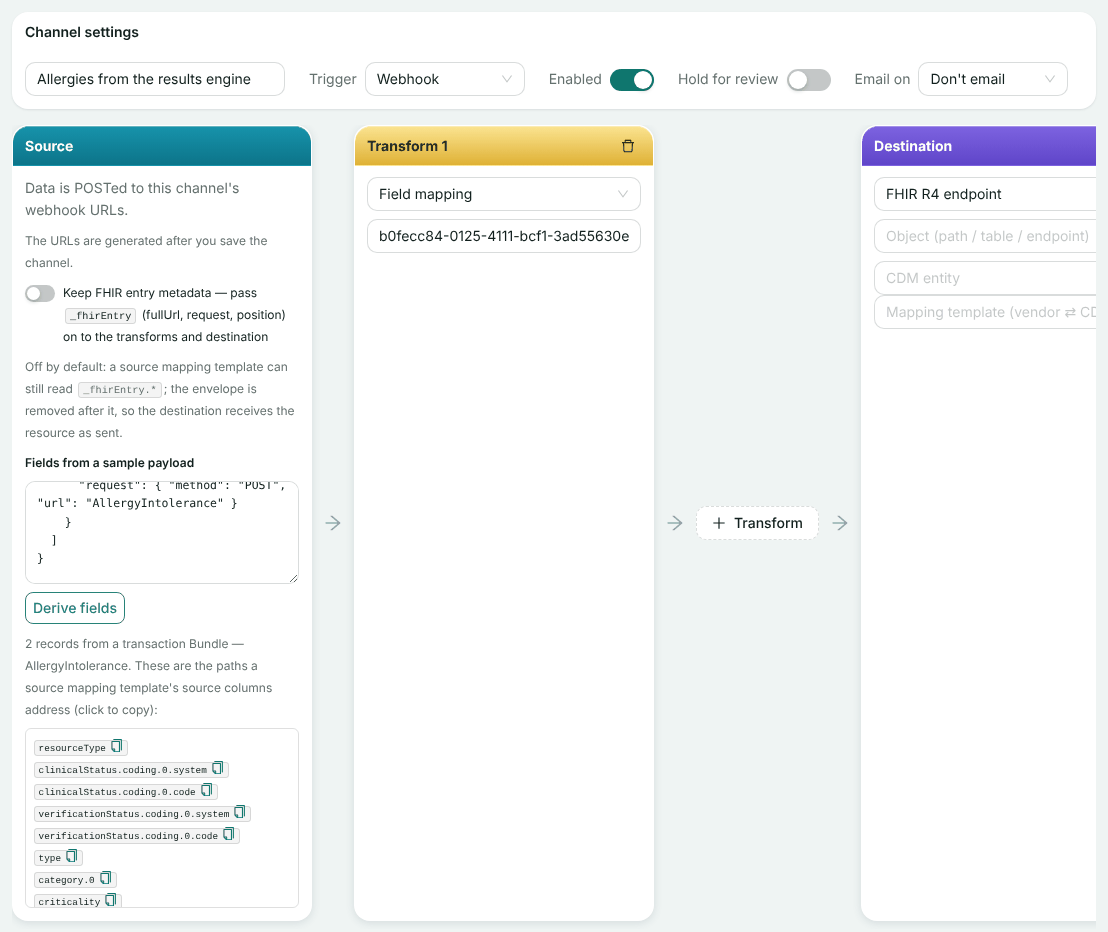
Task: Click the Object path destination field
Action: tap(985, 236)
